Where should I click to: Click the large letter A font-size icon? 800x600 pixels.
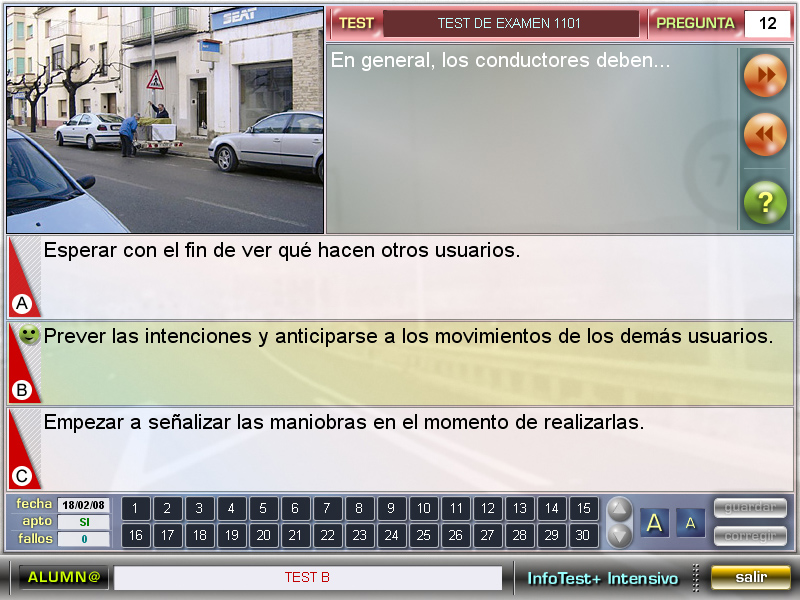[655, 523]
